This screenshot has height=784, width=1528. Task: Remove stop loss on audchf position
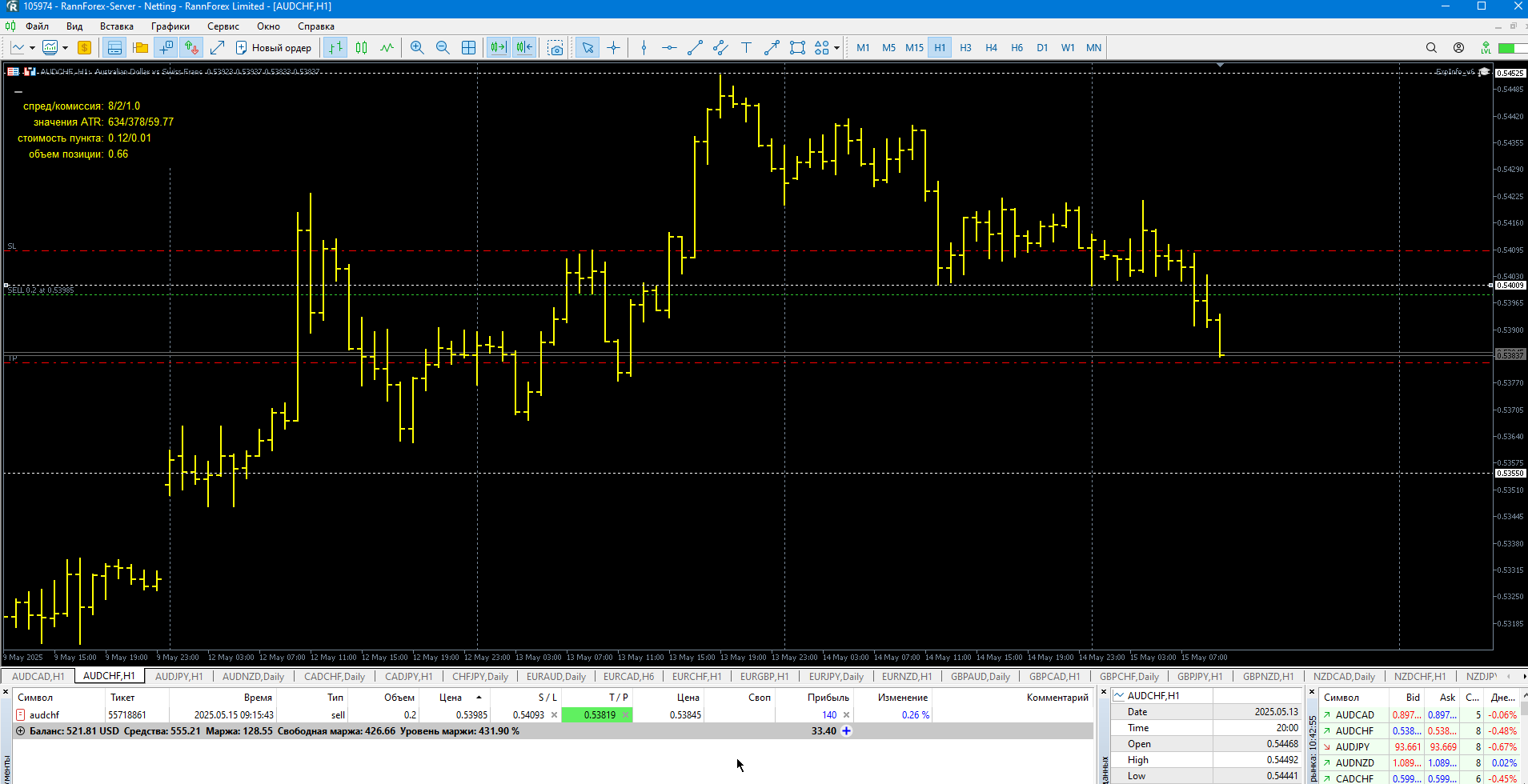pyautogui.click(x=554, y=715)
